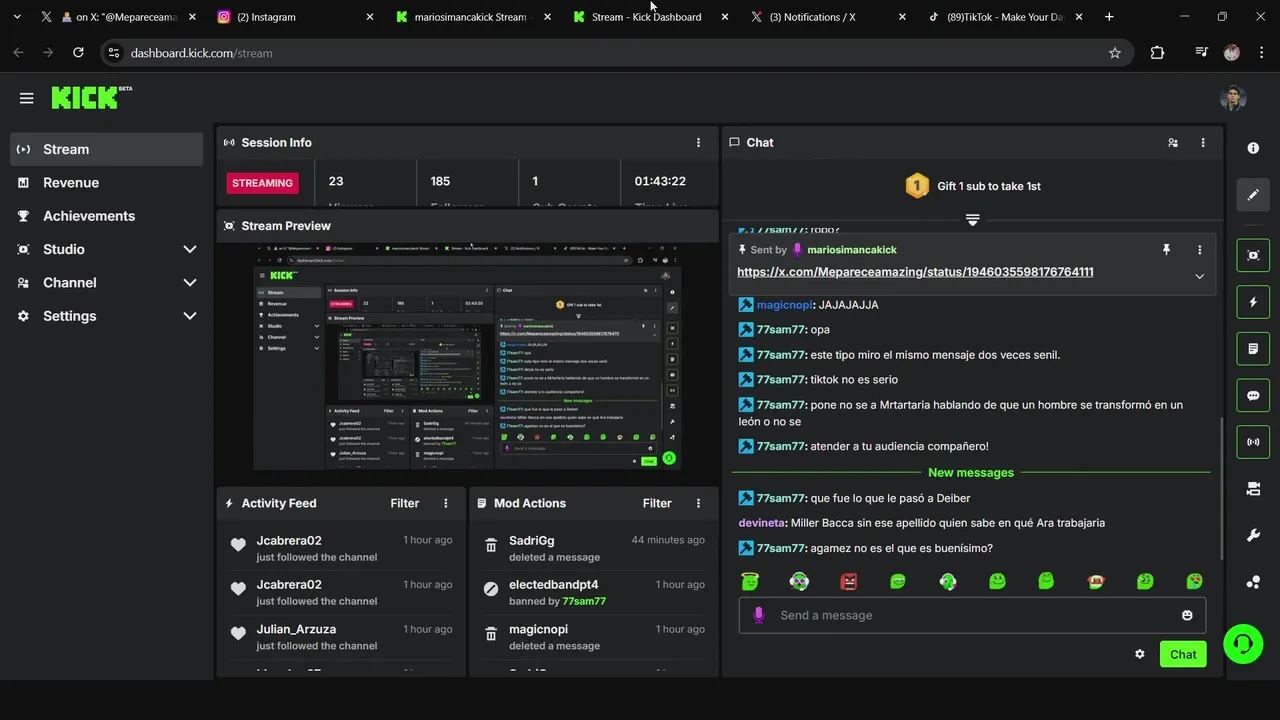Toggle the lightning bolt activity panel icon
The height and width of the screenshot is (720, 1280).
pyautogui.click(x=1253, y=302)
